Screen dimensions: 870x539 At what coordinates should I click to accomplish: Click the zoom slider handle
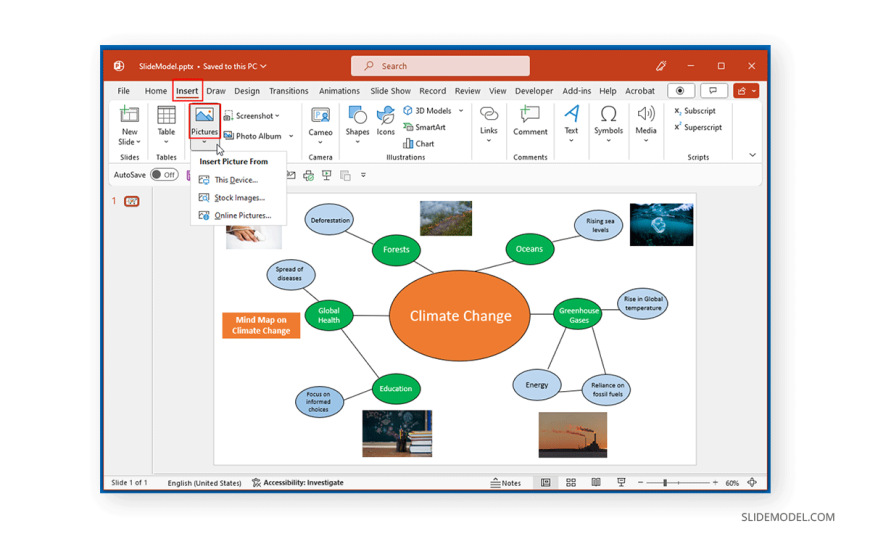(665, 483)
